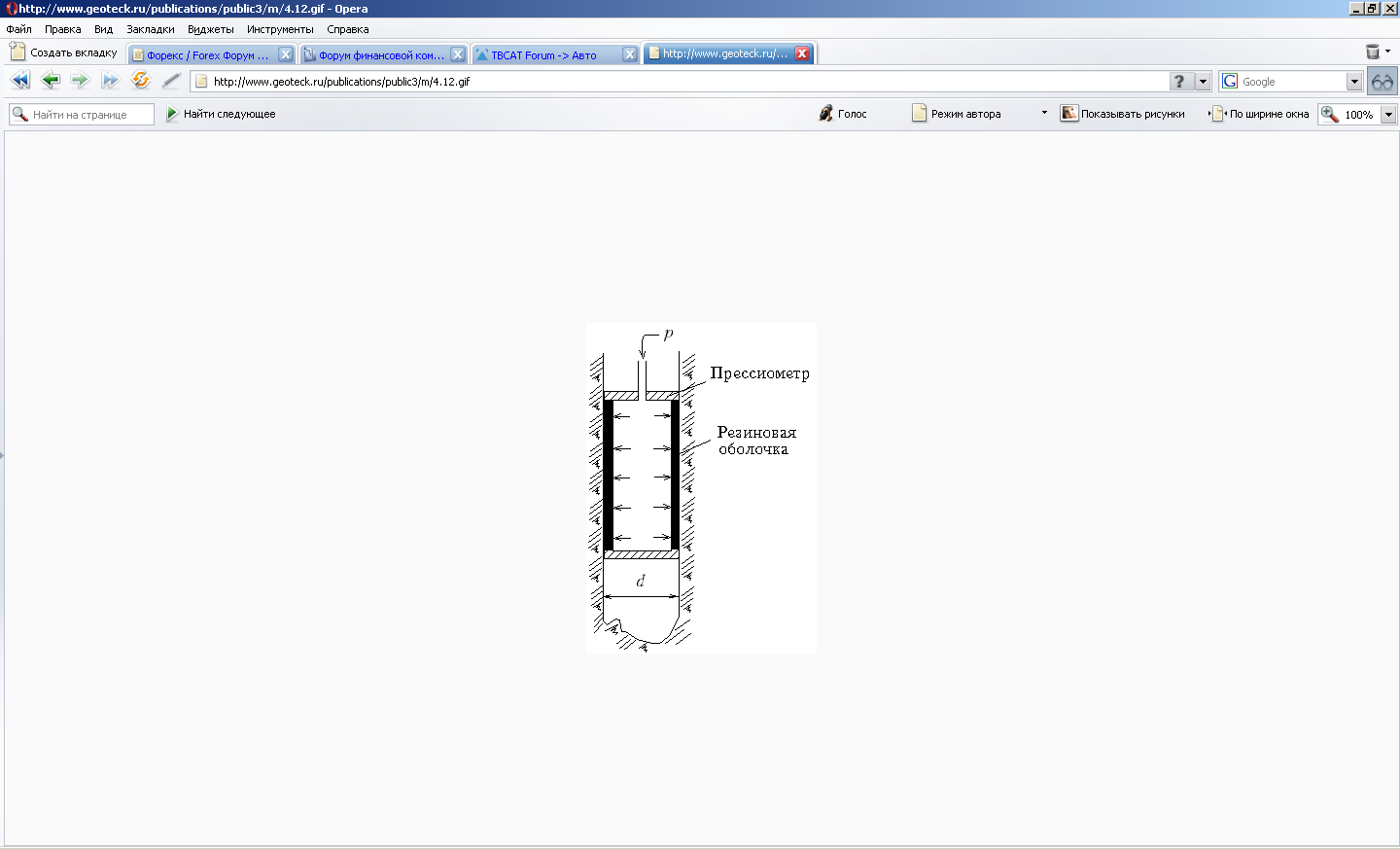1400x850 pixels.
Task: Close the geoteck.ru active tab
Action: [x=802, y=53]
